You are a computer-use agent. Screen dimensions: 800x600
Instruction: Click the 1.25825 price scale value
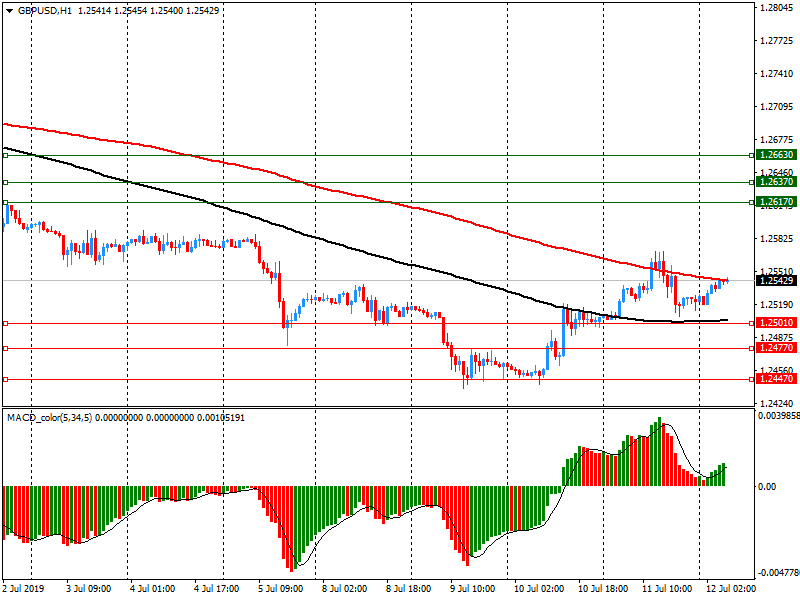tap(777, 239)
